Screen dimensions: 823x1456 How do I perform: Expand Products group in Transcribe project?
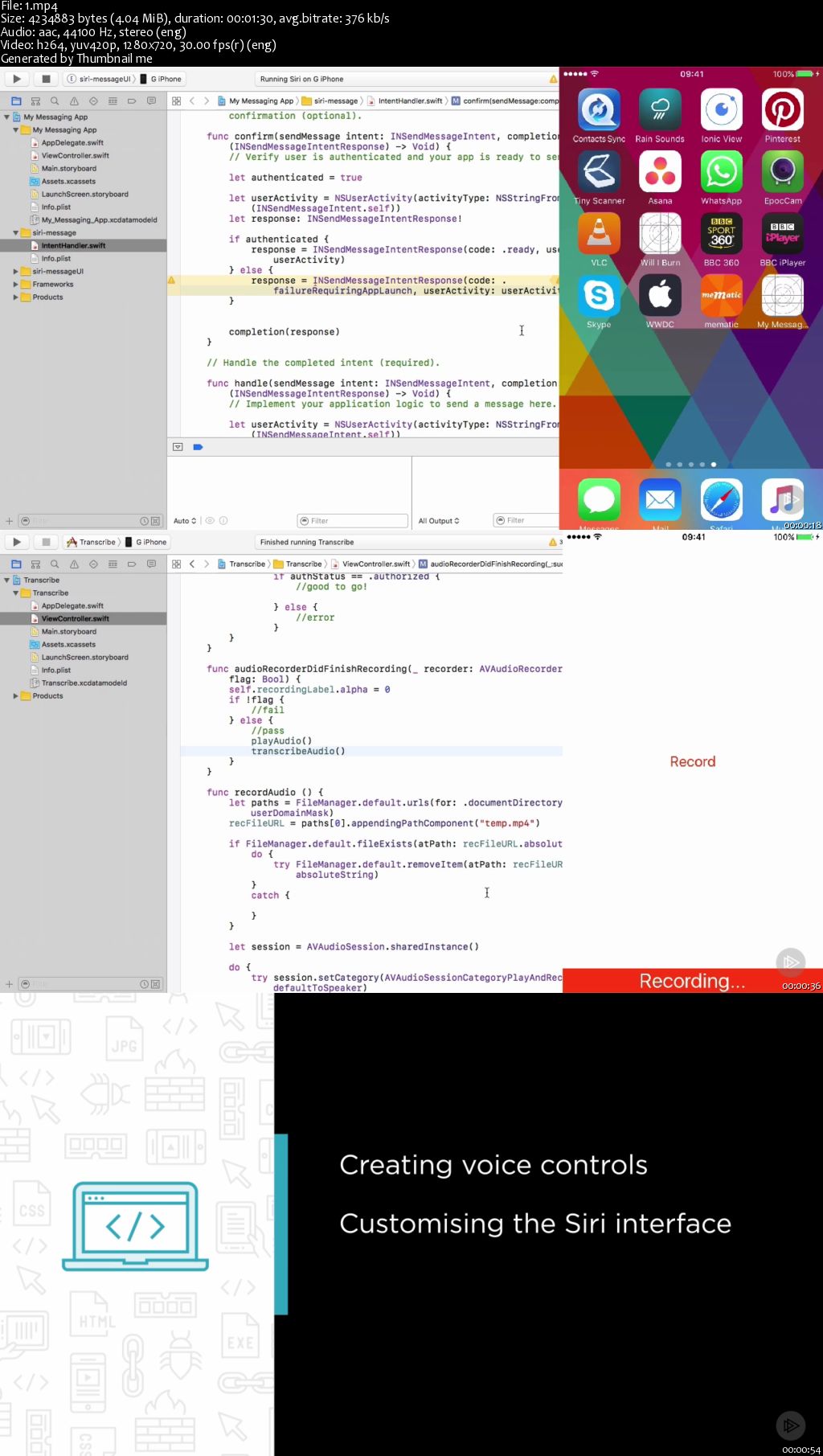[16, 696]
